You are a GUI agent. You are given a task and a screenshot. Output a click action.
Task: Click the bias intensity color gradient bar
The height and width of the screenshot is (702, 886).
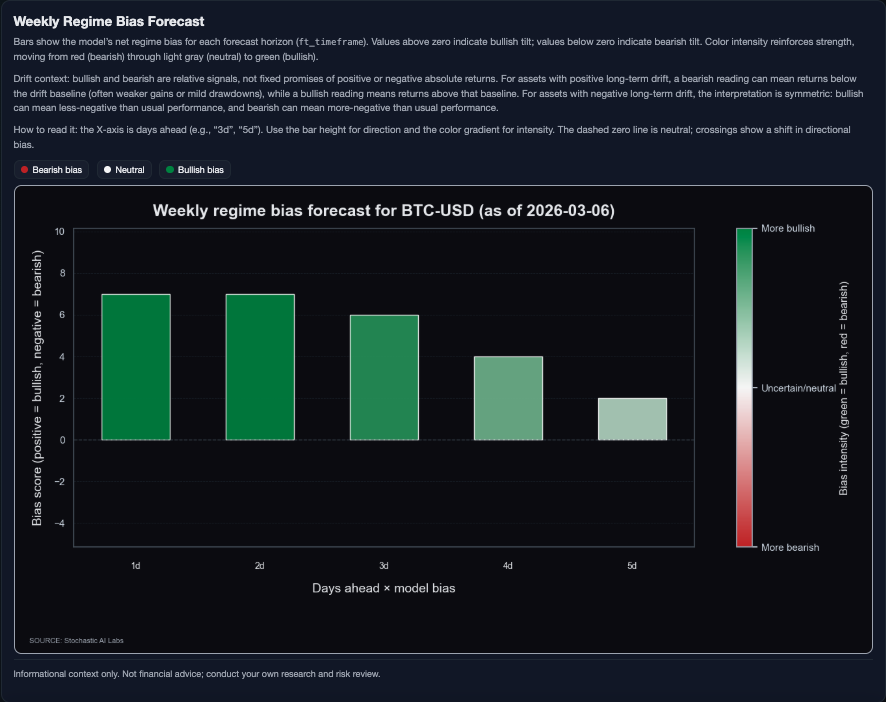click(744, 388)
